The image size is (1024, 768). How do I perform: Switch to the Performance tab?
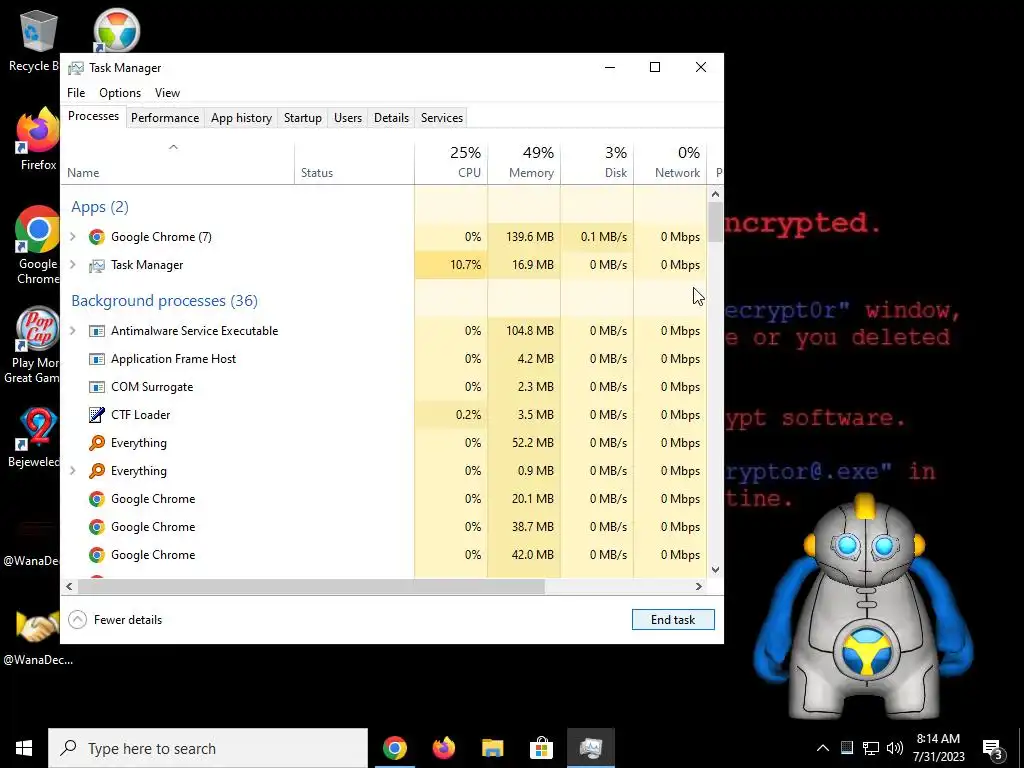[x=165, y=118]
